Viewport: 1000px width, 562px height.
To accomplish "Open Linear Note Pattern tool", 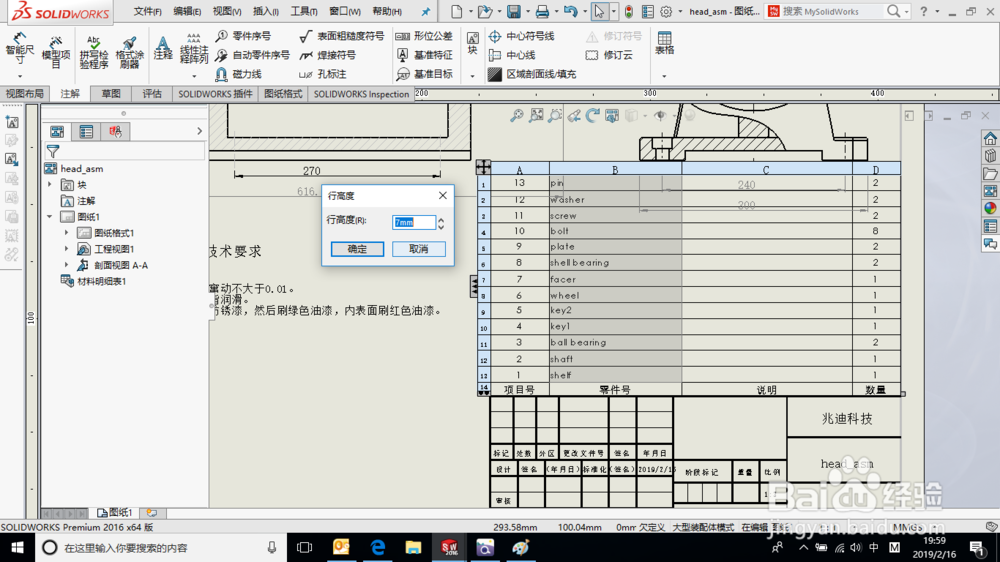I will [194, 48].
